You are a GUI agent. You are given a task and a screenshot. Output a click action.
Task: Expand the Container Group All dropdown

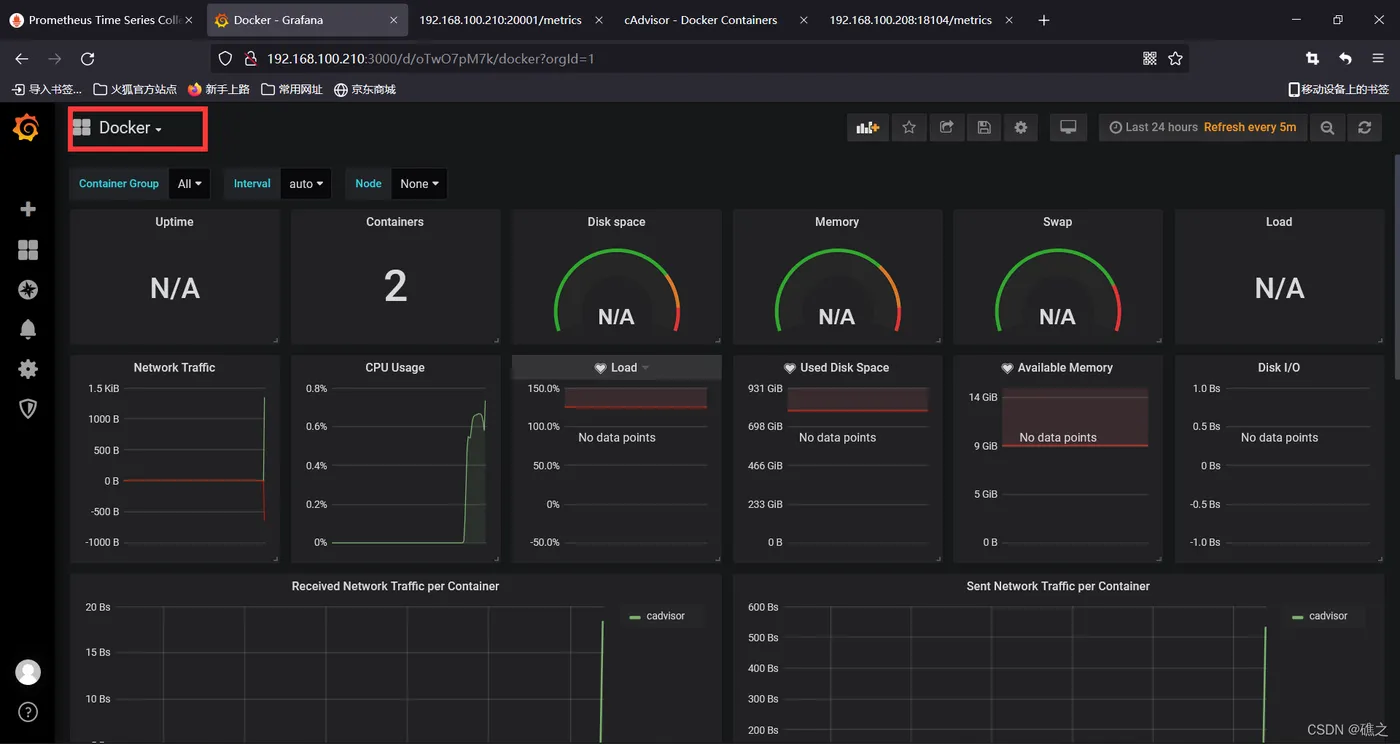pos(189,184)
